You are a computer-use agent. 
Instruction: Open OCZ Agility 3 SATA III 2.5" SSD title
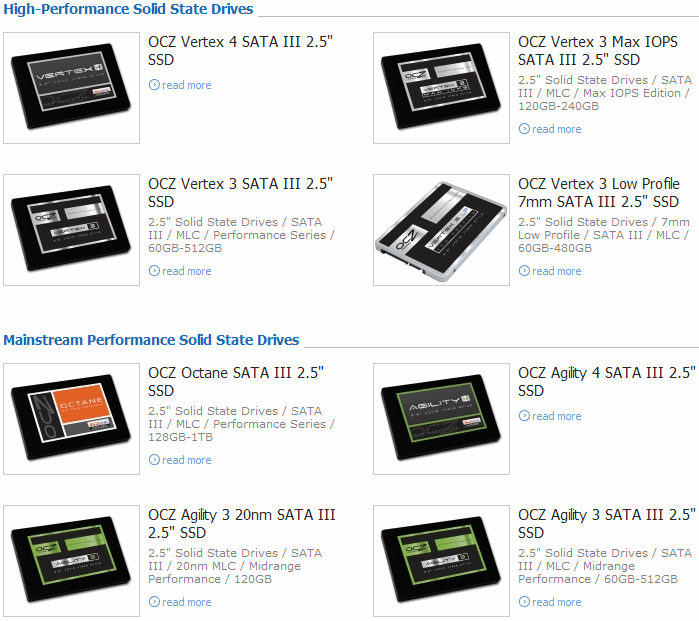(x=607, y=523)
